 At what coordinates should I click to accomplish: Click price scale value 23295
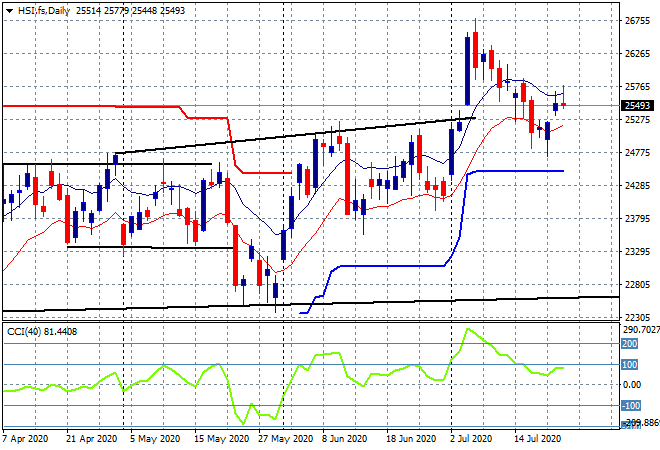point(637,251)
